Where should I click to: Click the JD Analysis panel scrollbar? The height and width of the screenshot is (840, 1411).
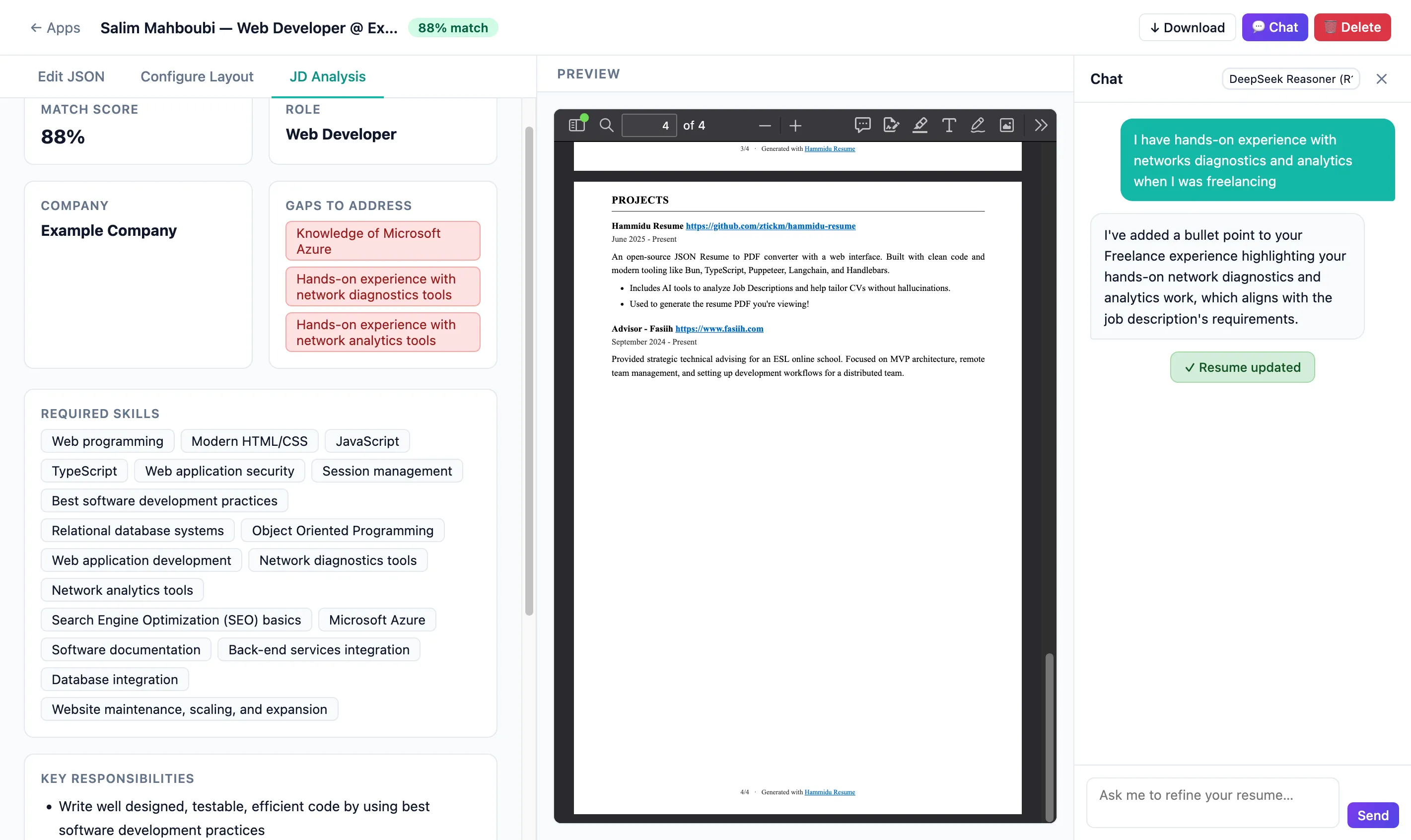529,371
